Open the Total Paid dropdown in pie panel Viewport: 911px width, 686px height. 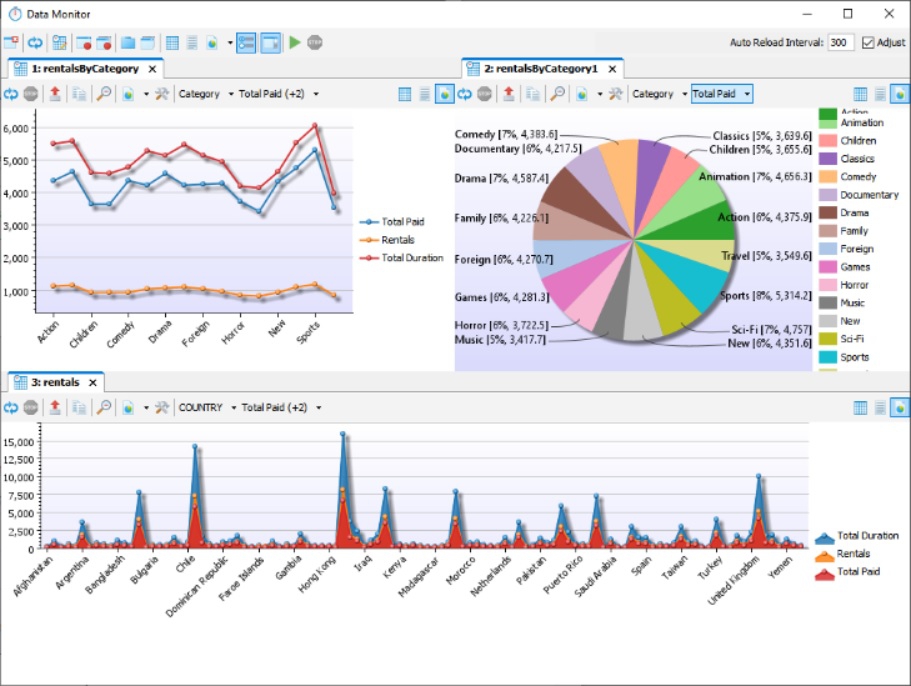722,94
